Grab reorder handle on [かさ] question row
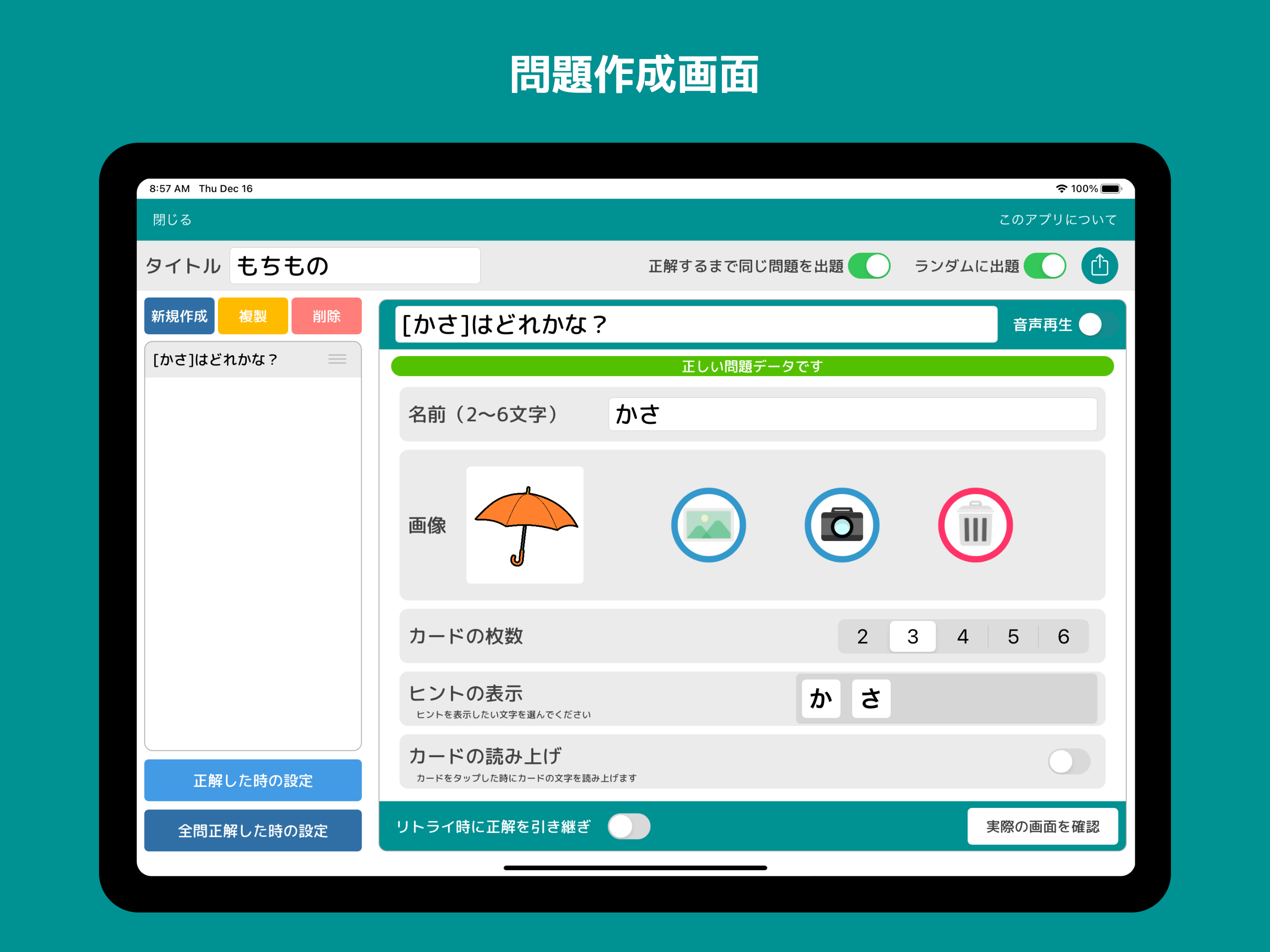The height and width of the screenshot is (952, 1270). [x=337, y=359]
